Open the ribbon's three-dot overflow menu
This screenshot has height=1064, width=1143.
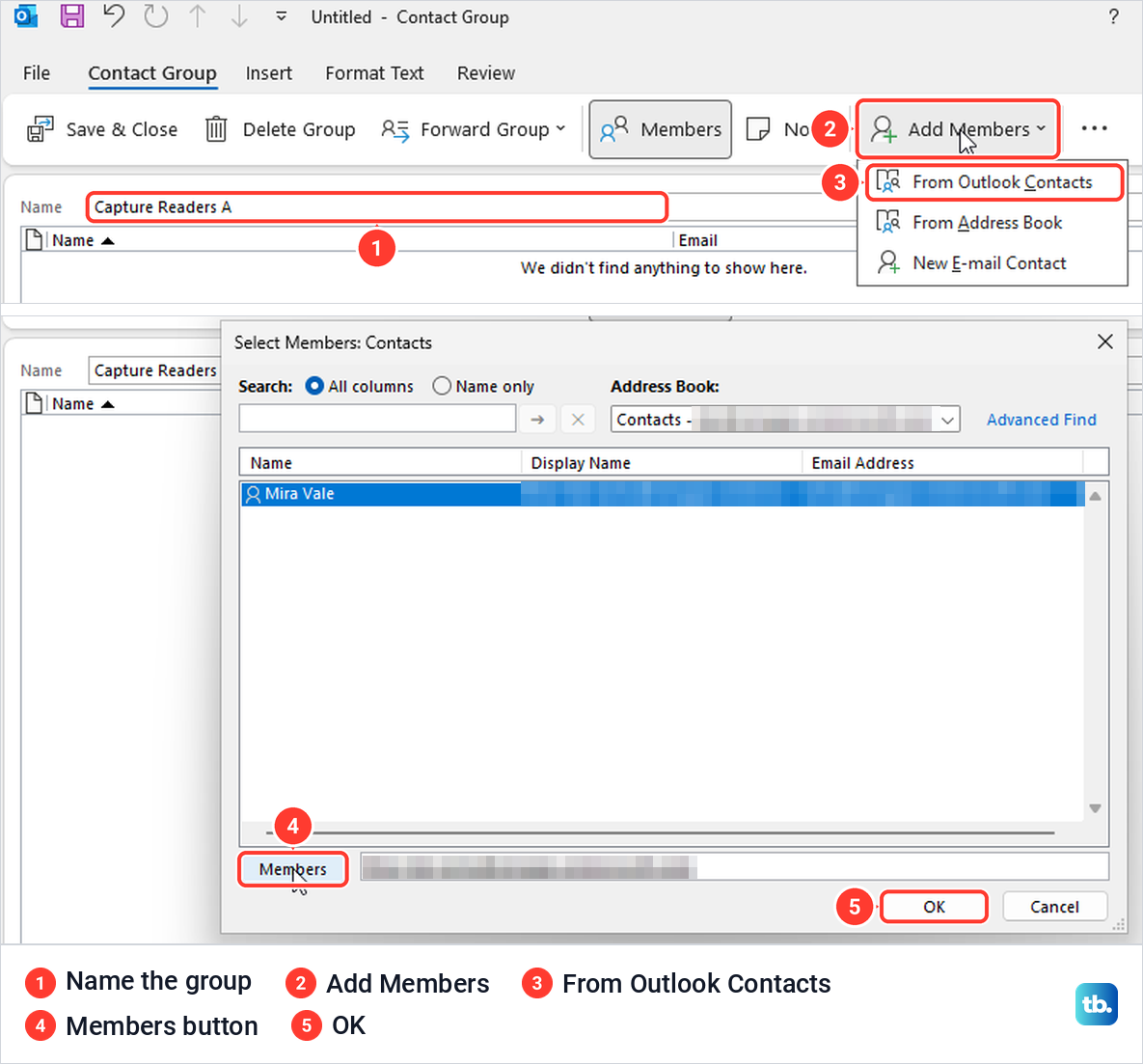click(1094, 128)
